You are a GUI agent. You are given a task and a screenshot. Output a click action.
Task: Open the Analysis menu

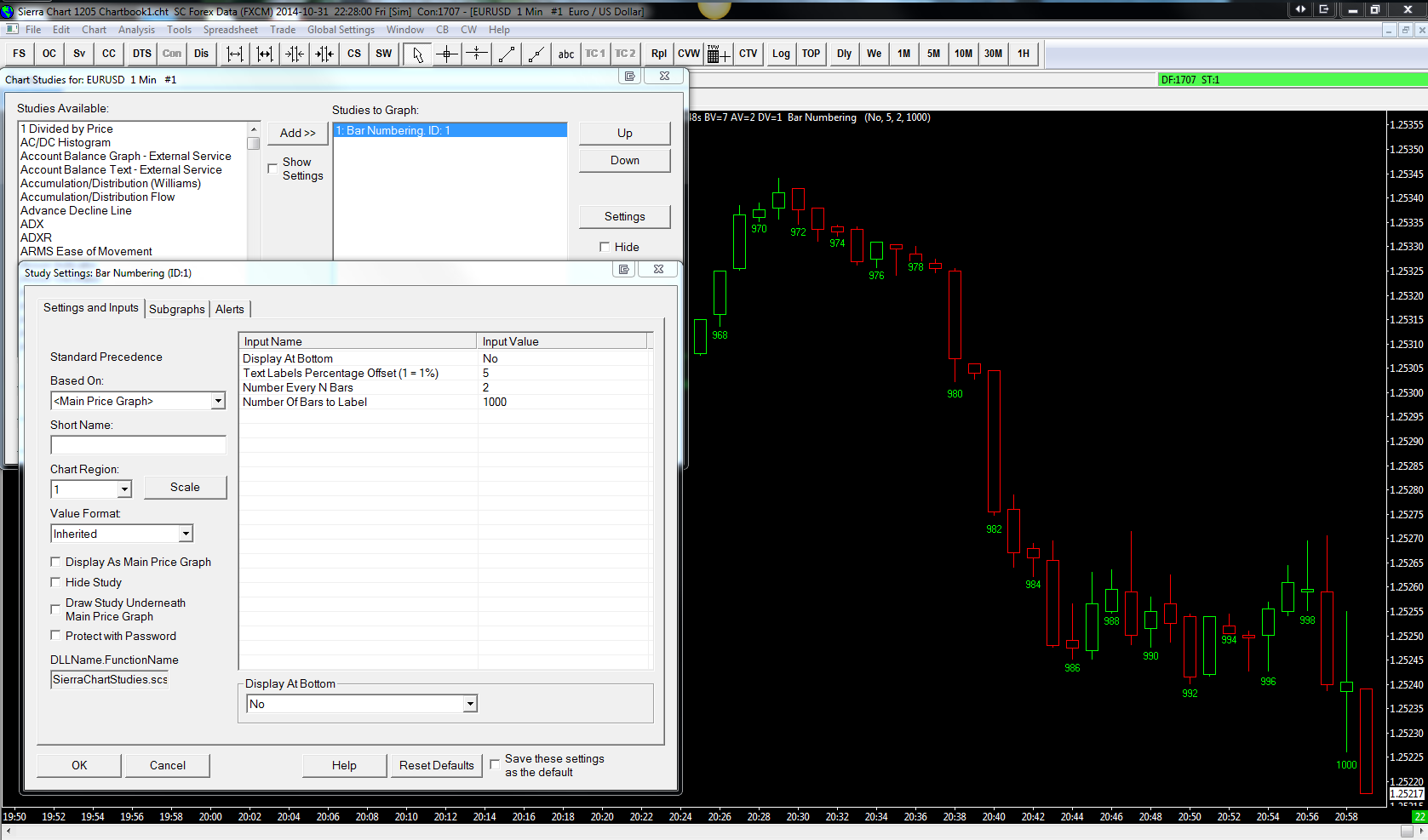136,30
